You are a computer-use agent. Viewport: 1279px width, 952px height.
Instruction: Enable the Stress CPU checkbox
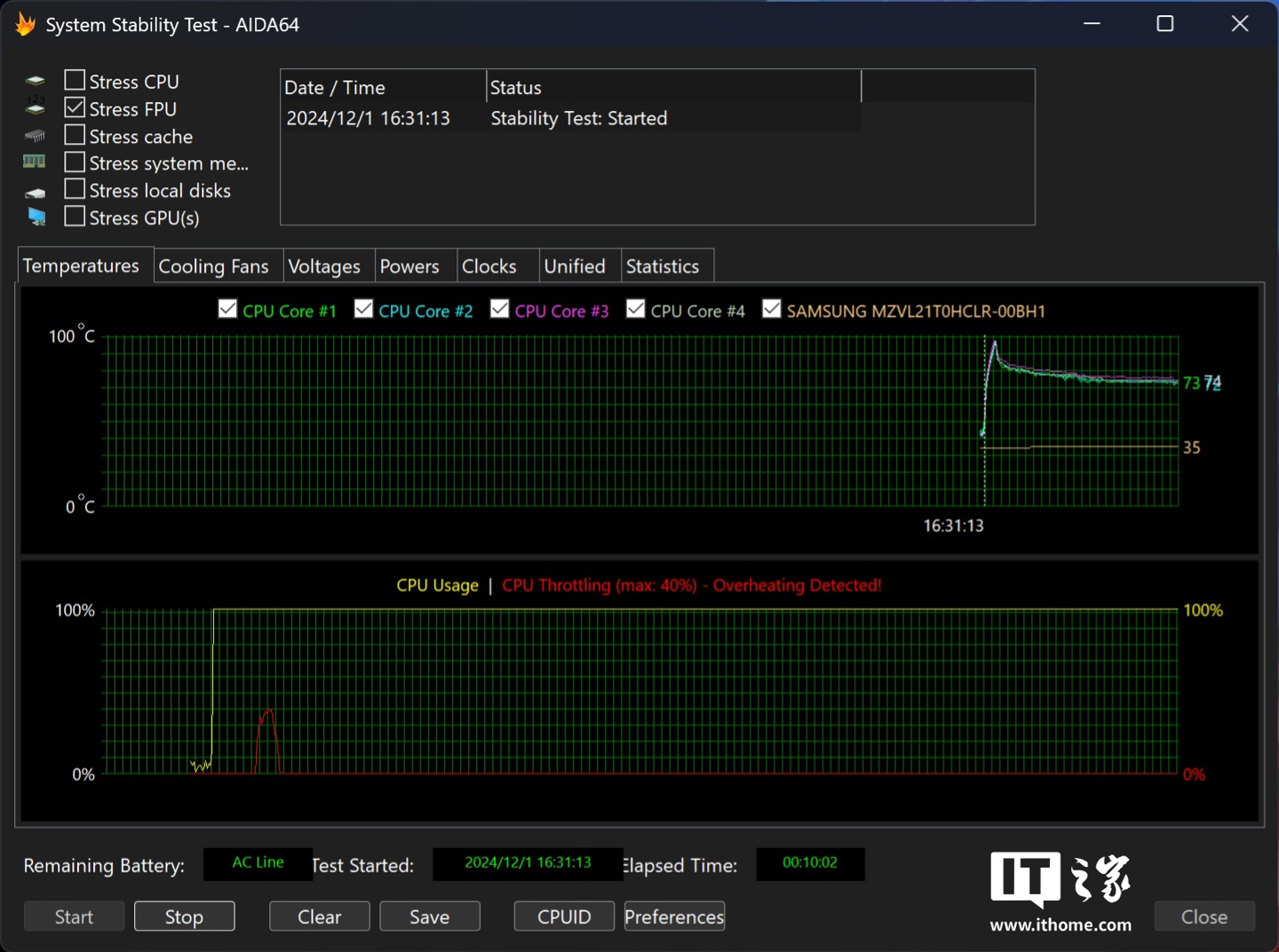pyautogui.click(x=75, y=81)
